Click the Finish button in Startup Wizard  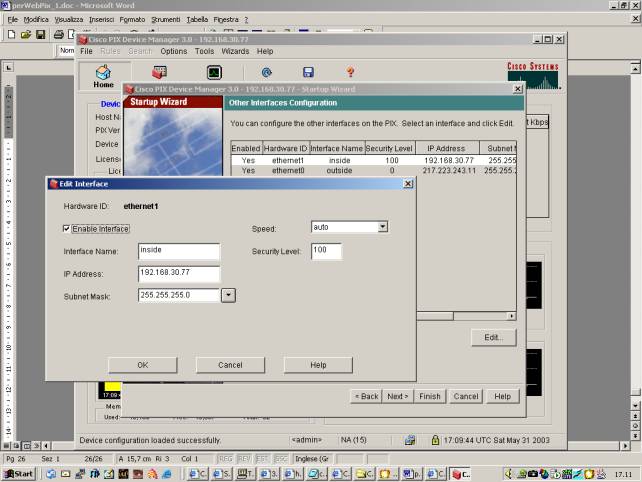[x=430, y=396]
